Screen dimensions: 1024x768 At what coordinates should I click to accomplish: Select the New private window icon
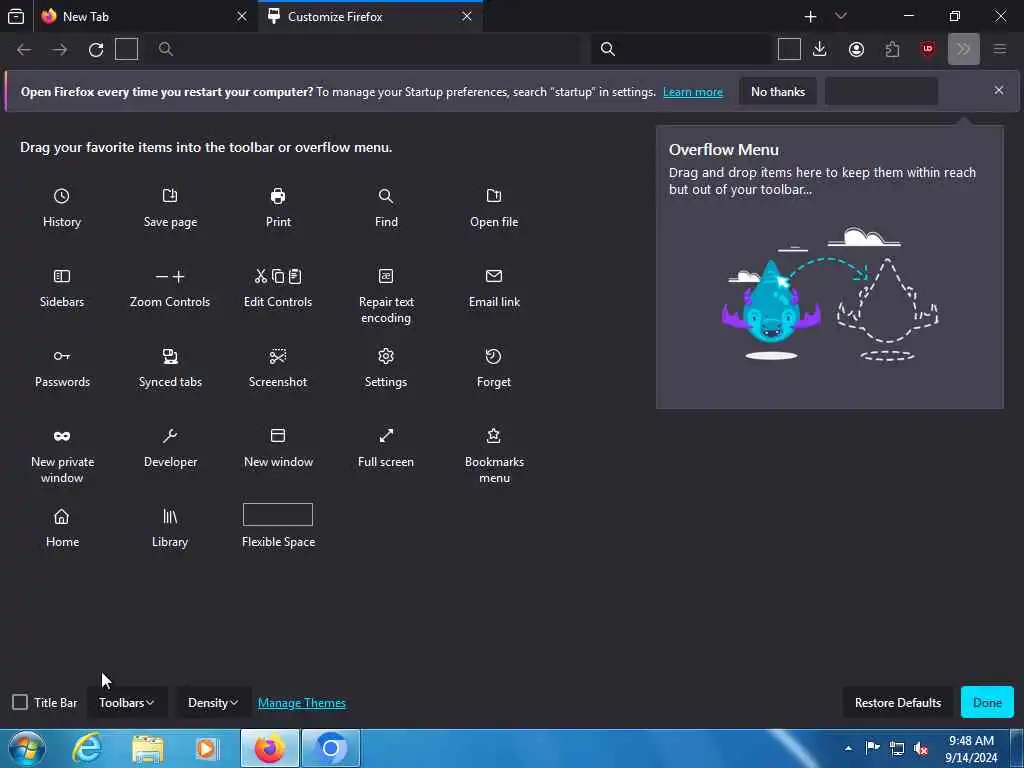(x=61, y=436)
